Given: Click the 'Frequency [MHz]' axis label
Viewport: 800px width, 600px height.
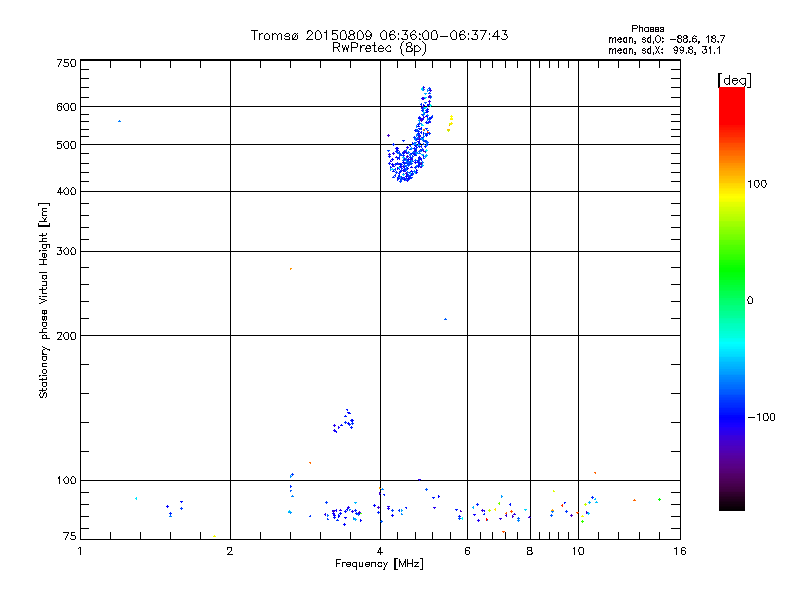Looking at the screenshot, I should tap(379, 564).
